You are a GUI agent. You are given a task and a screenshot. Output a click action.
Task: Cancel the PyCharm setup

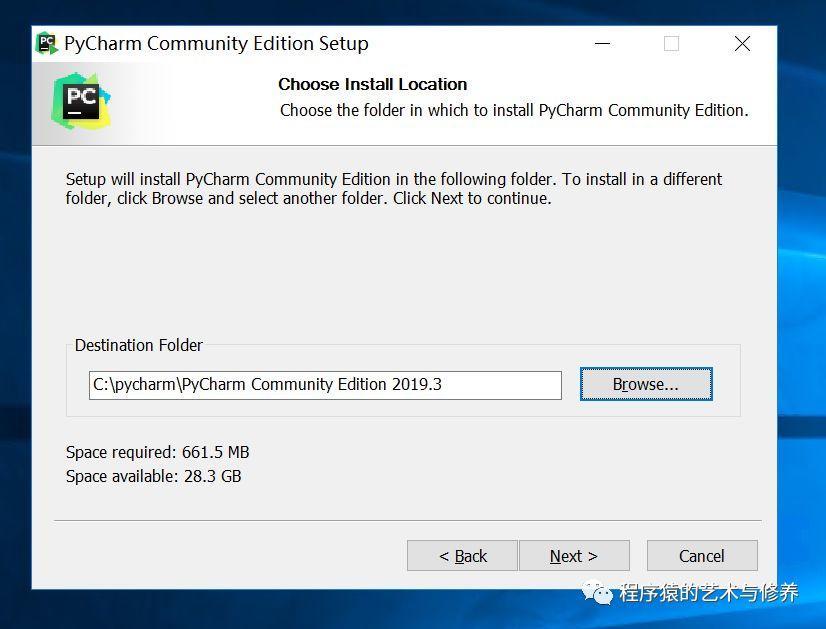[x=702, y=556]
